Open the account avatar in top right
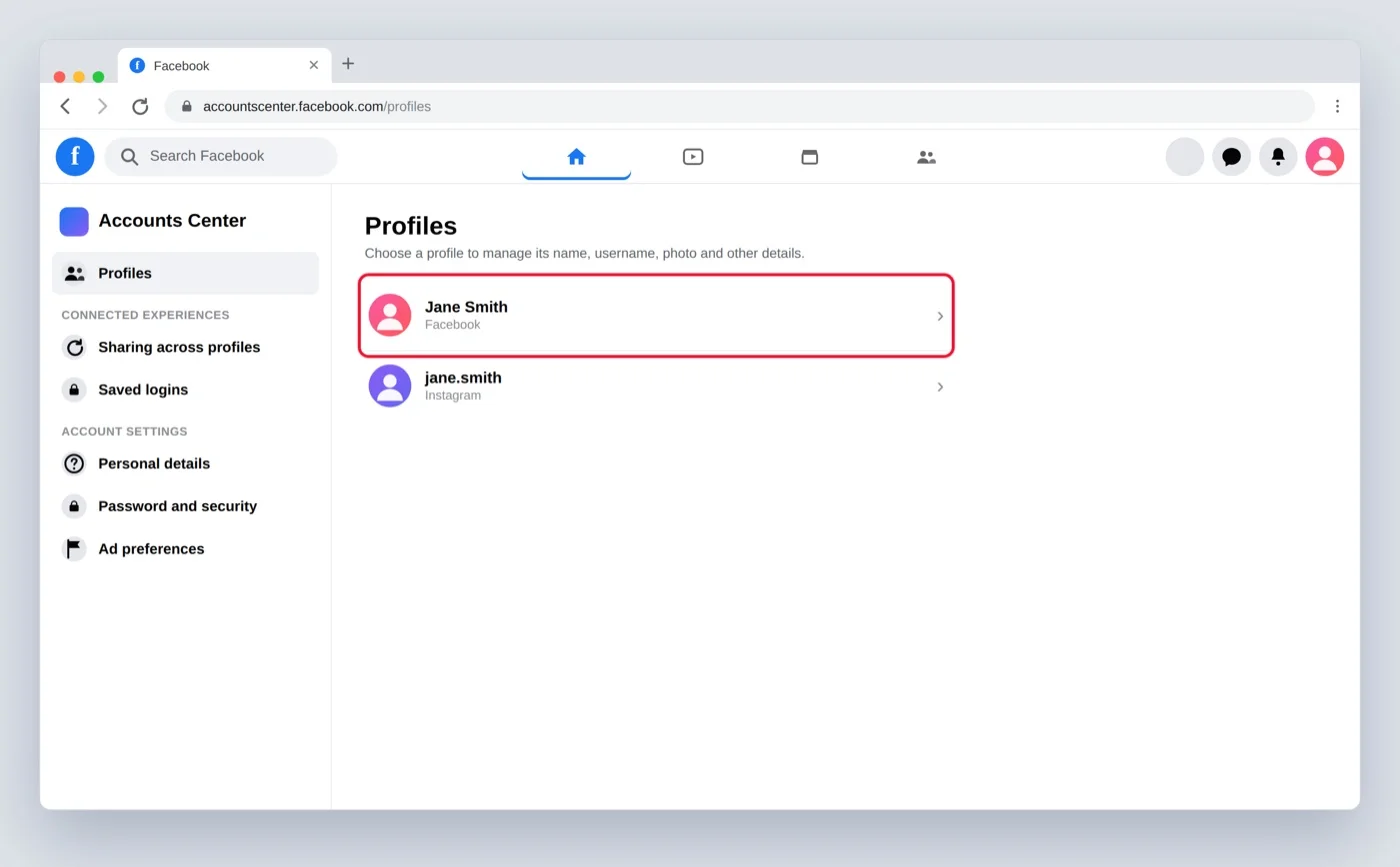The image size is (1400, 867). (1325, 156)
